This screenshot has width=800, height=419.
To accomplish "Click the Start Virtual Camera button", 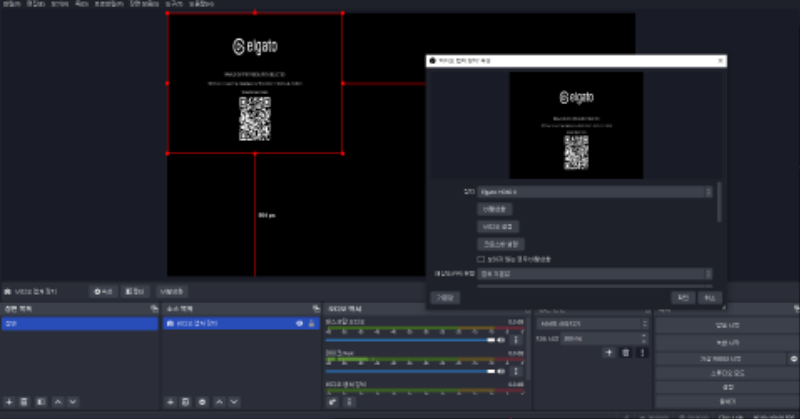I will 720,359.
